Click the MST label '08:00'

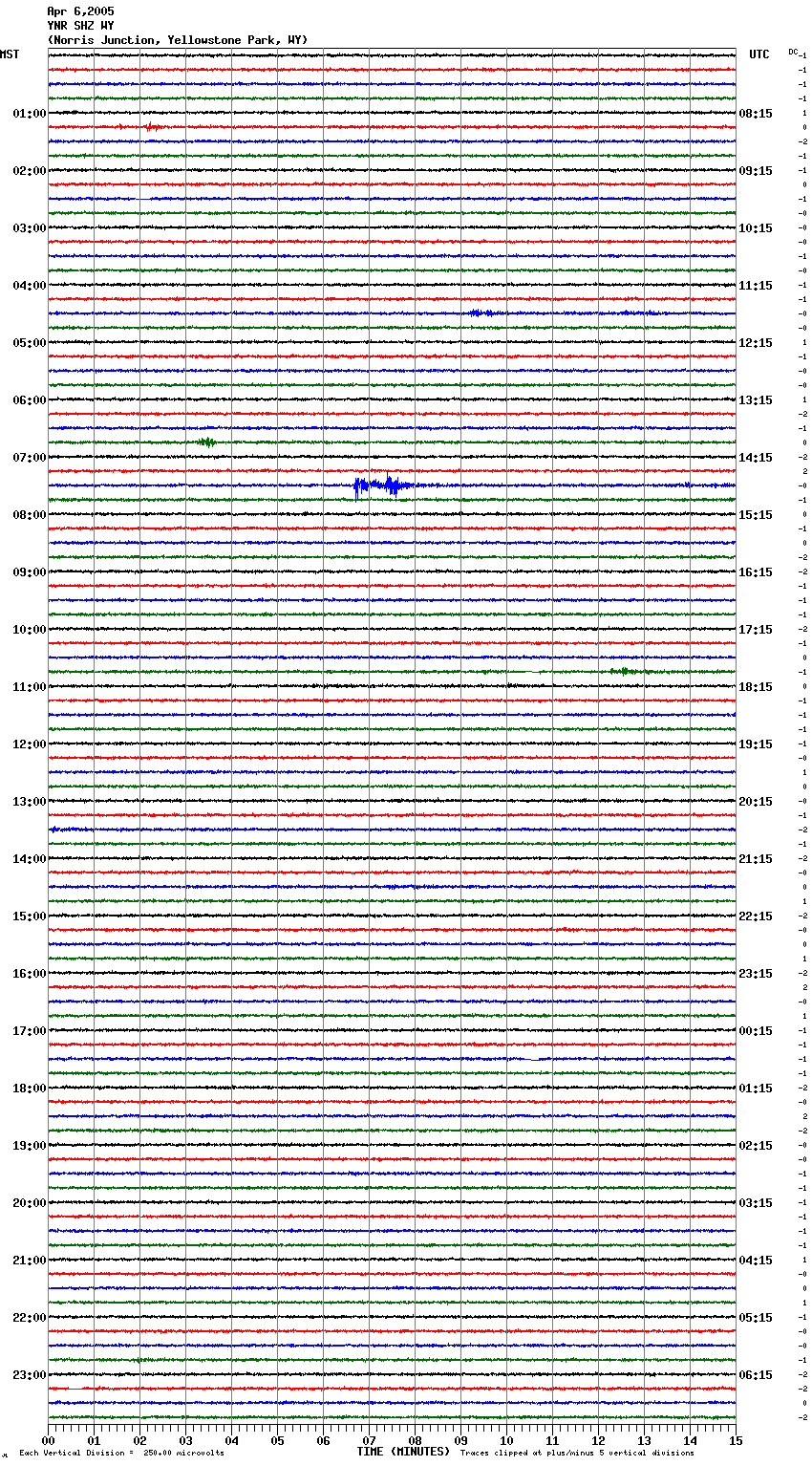tap(30, 515)
